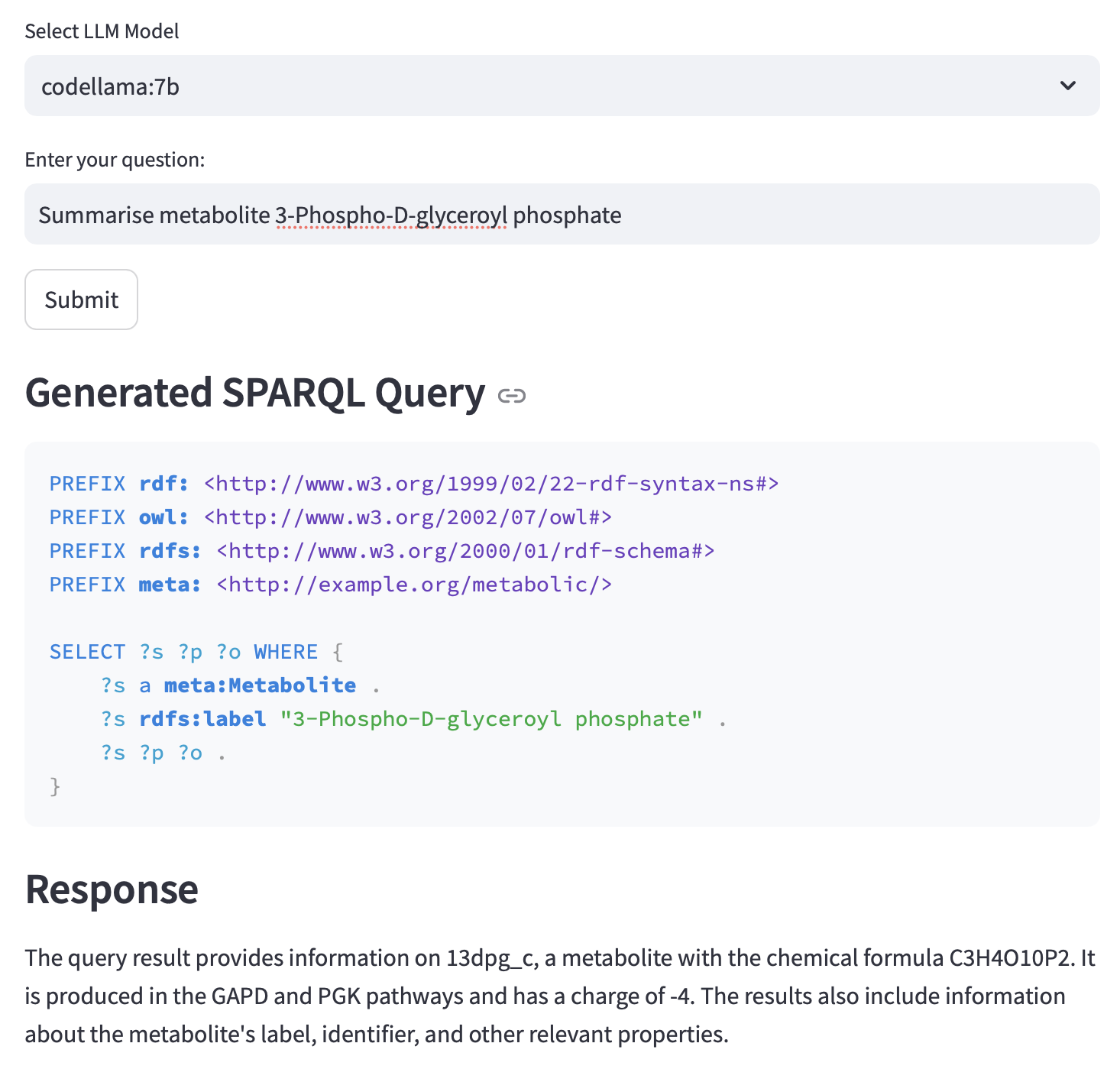Image resolution: width=1120 pixels, height=1082 pixels.
Task: Click inside the question input field
Action: tap(840, 215)
